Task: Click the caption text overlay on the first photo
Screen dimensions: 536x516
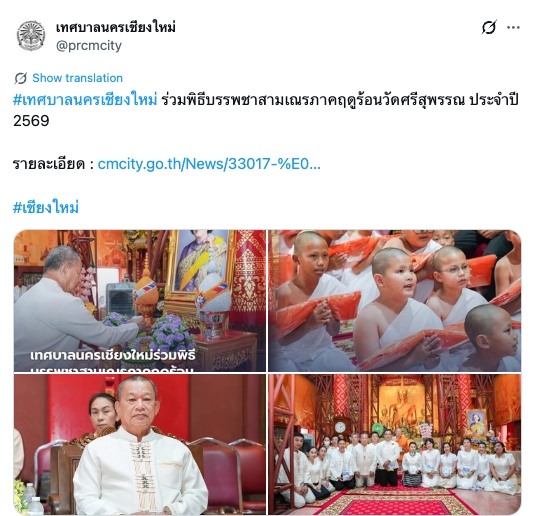Action: 113,360
